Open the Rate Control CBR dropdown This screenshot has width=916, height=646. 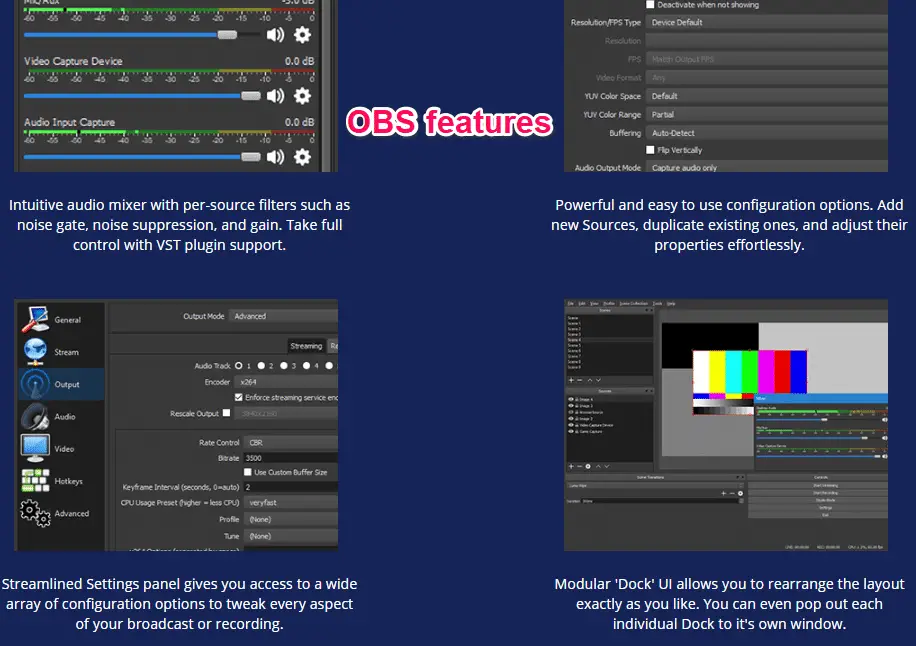[x=291, y=442]
